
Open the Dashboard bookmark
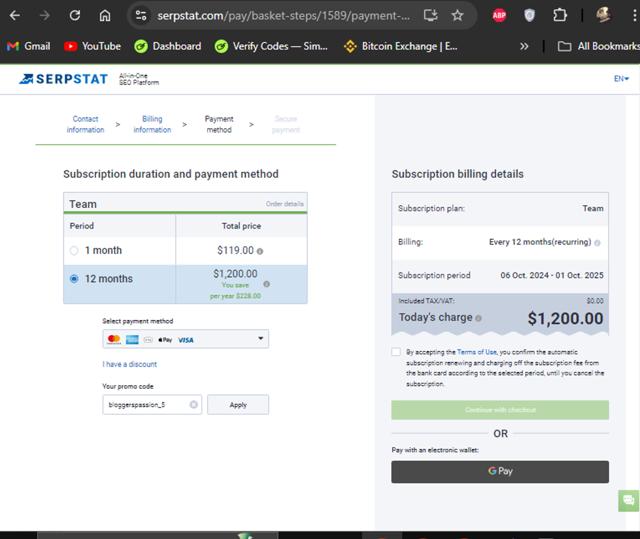click(168, 46)
